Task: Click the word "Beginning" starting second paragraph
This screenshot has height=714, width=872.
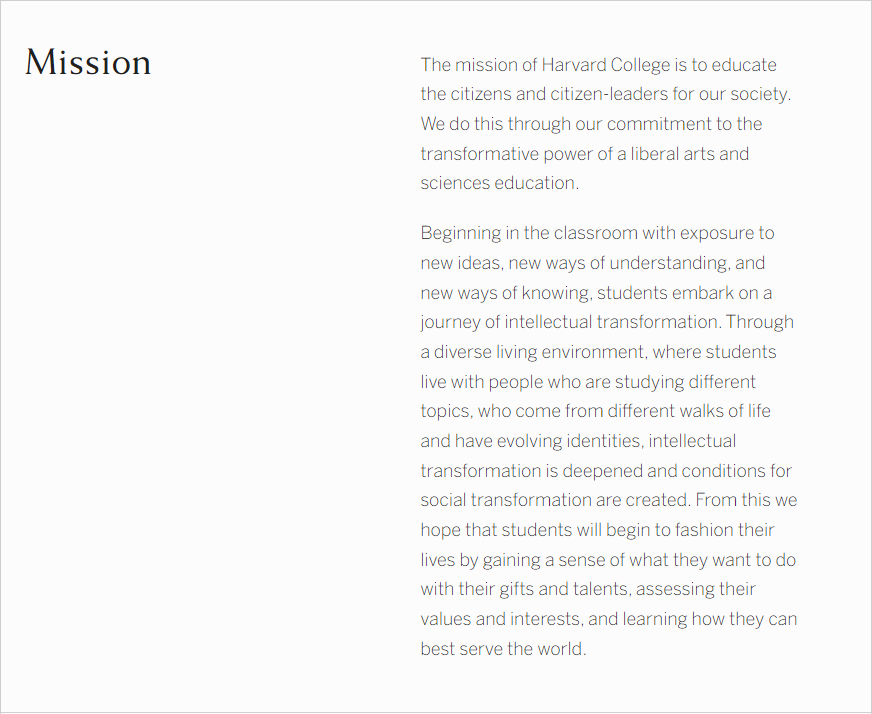Action: [460, 233]
